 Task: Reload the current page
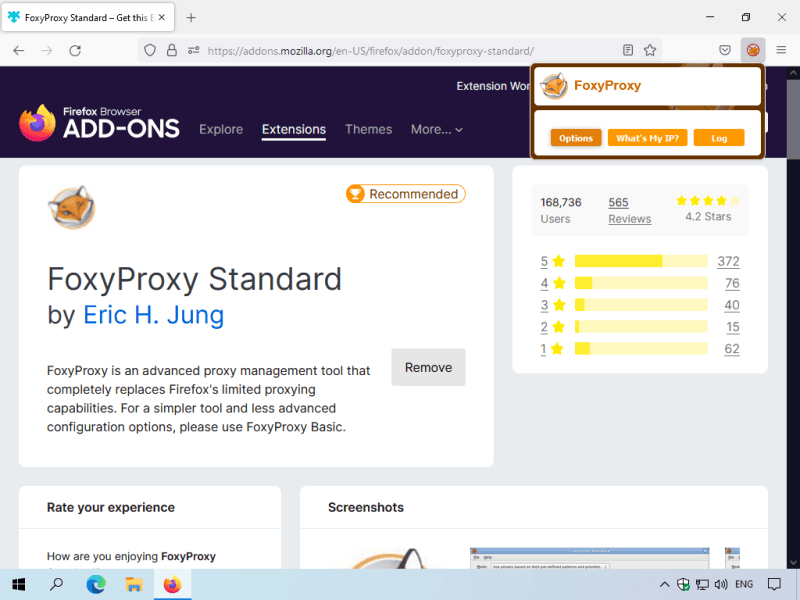(75, 50)
